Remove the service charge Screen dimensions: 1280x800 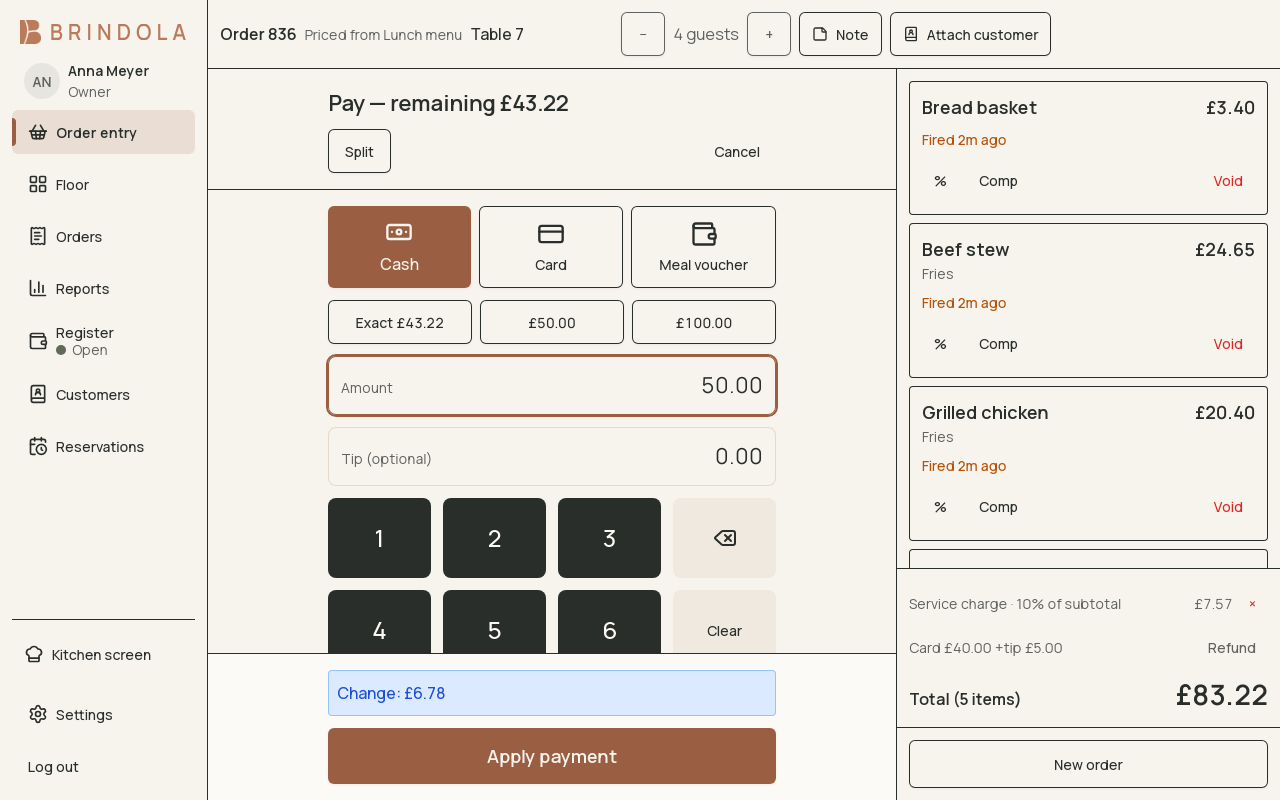coord(1252,604)
